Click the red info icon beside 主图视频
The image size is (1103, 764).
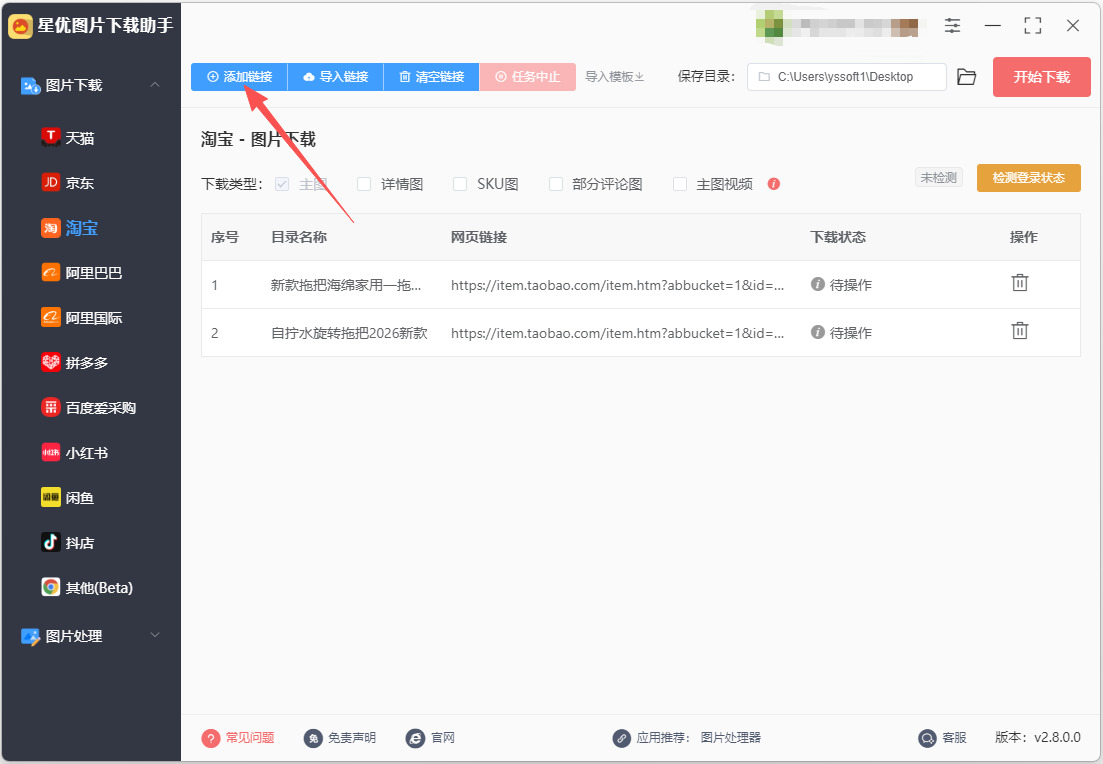point(774,184)
